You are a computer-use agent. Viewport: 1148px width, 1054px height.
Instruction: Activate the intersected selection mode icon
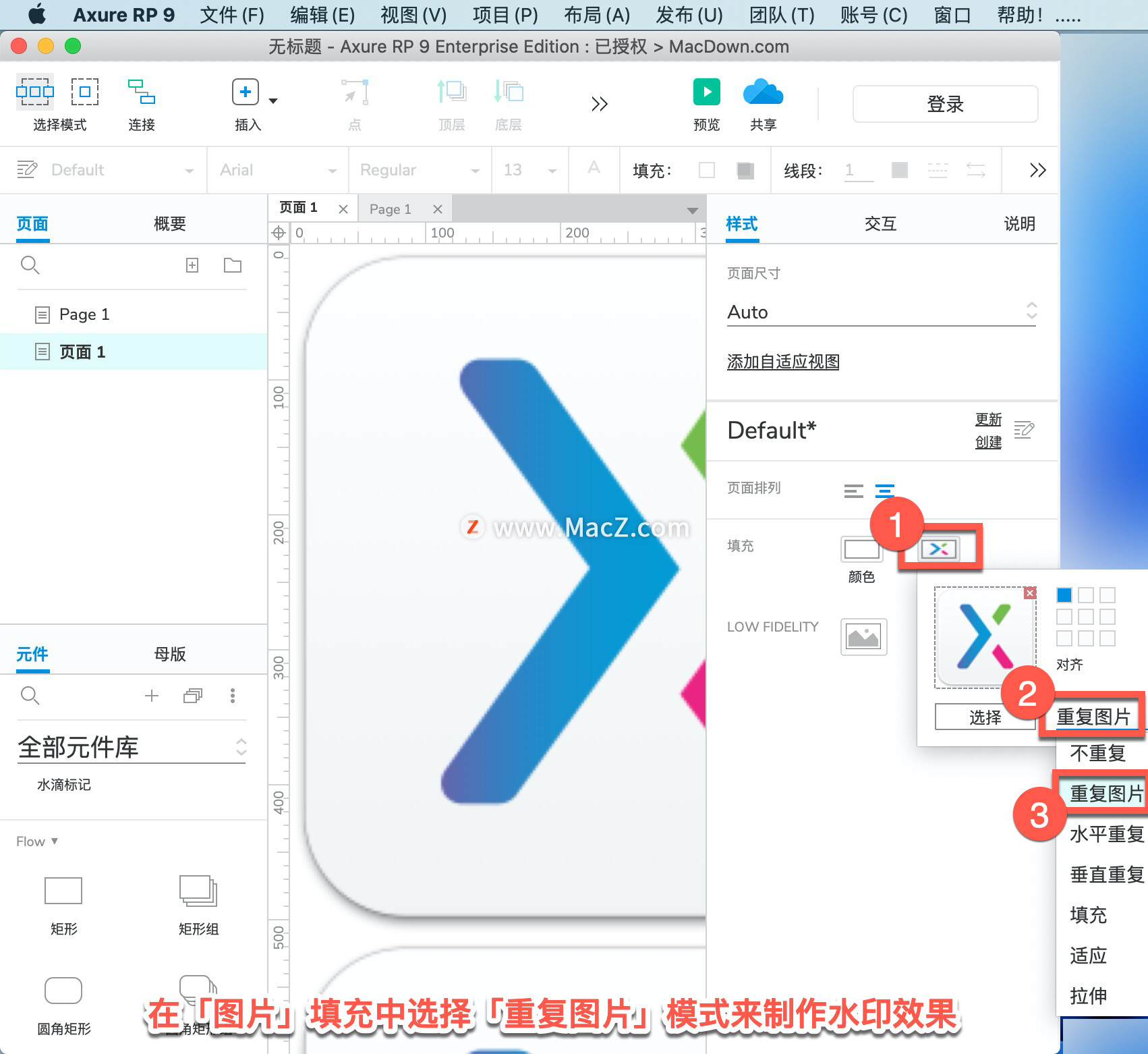(x=35, y=92)
